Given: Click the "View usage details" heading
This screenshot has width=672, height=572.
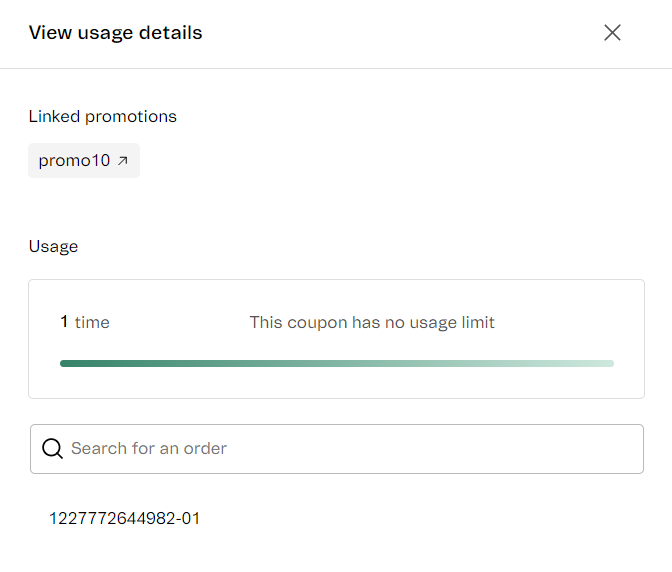Looking at the screenshot, I should tap(115, 33).
